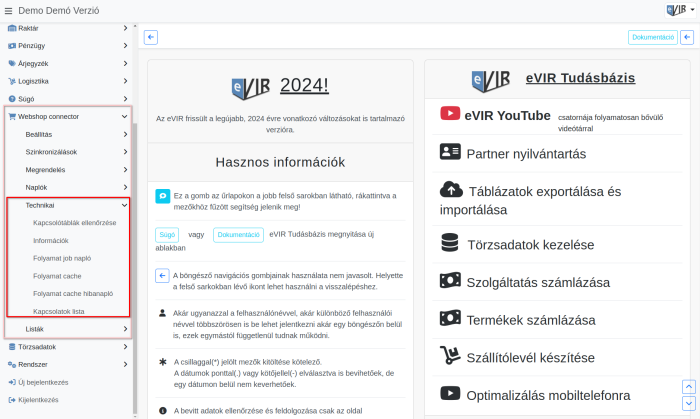Screen dimensions: 700x419
Task: Open Kapcsolótáblák ellenőrzése menu item
Action: pos(75,223)
